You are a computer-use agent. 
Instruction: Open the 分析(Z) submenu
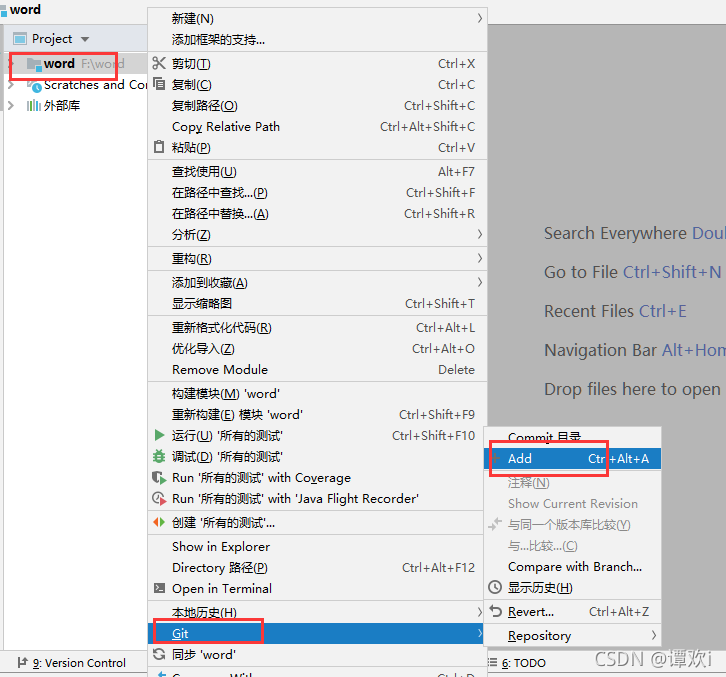(x=317, y=234)
